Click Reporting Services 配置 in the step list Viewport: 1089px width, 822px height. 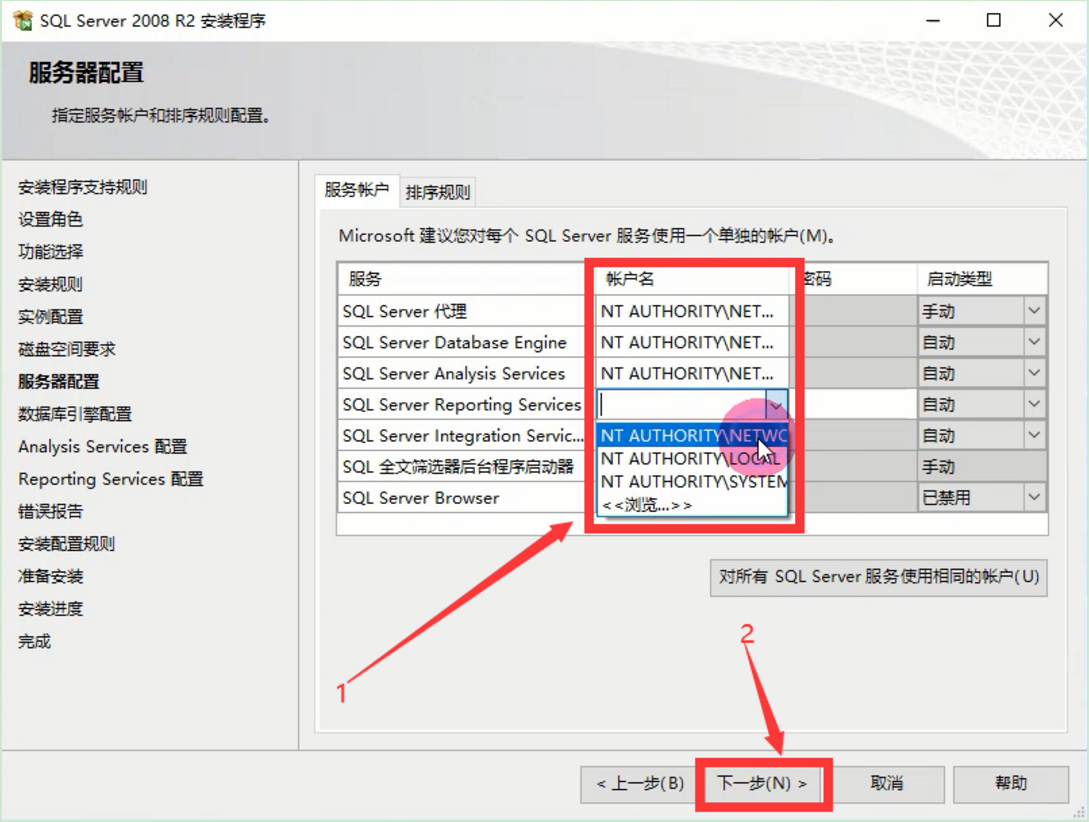coord(111,479)
